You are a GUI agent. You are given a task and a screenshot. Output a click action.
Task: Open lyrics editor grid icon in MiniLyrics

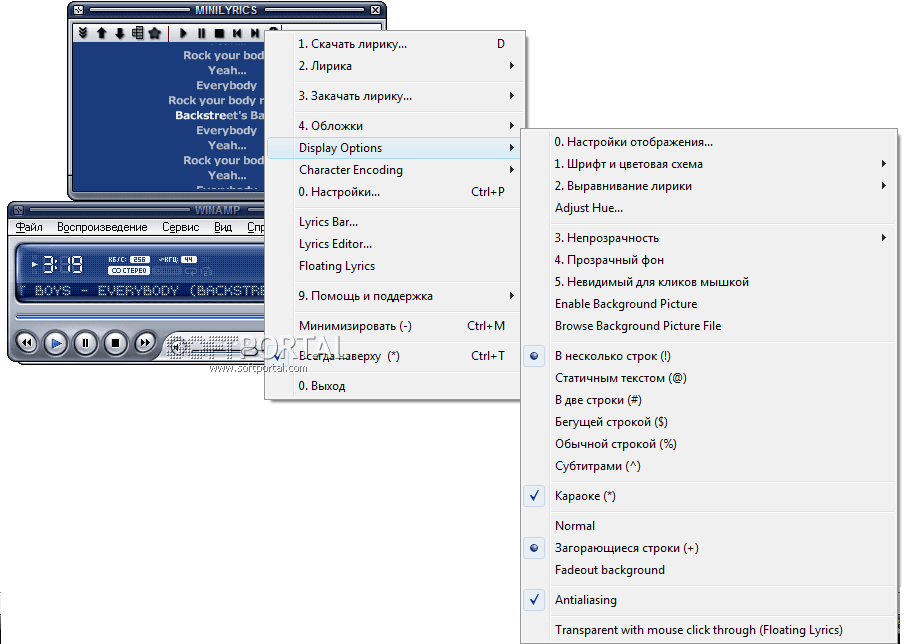(x=137, y=33)
